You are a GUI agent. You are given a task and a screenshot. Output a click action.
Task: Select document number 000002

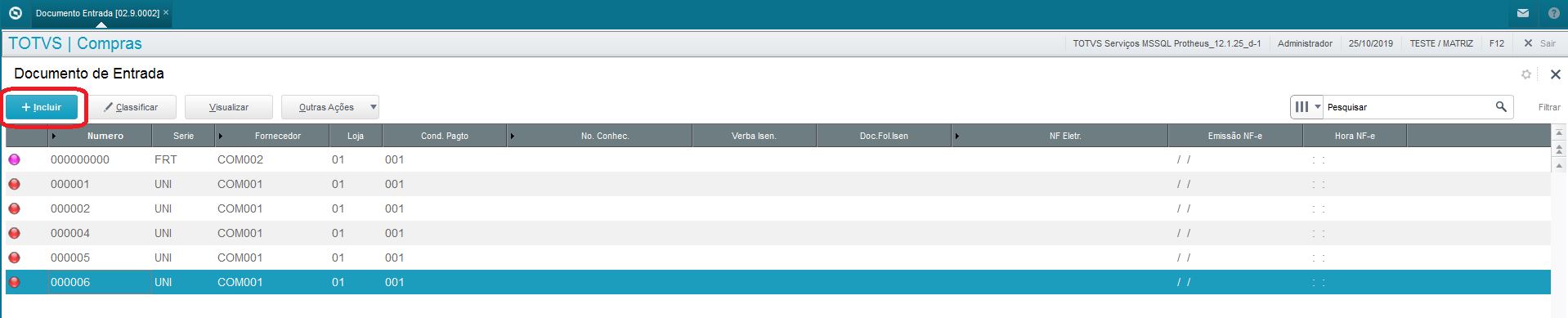(70, 208)
